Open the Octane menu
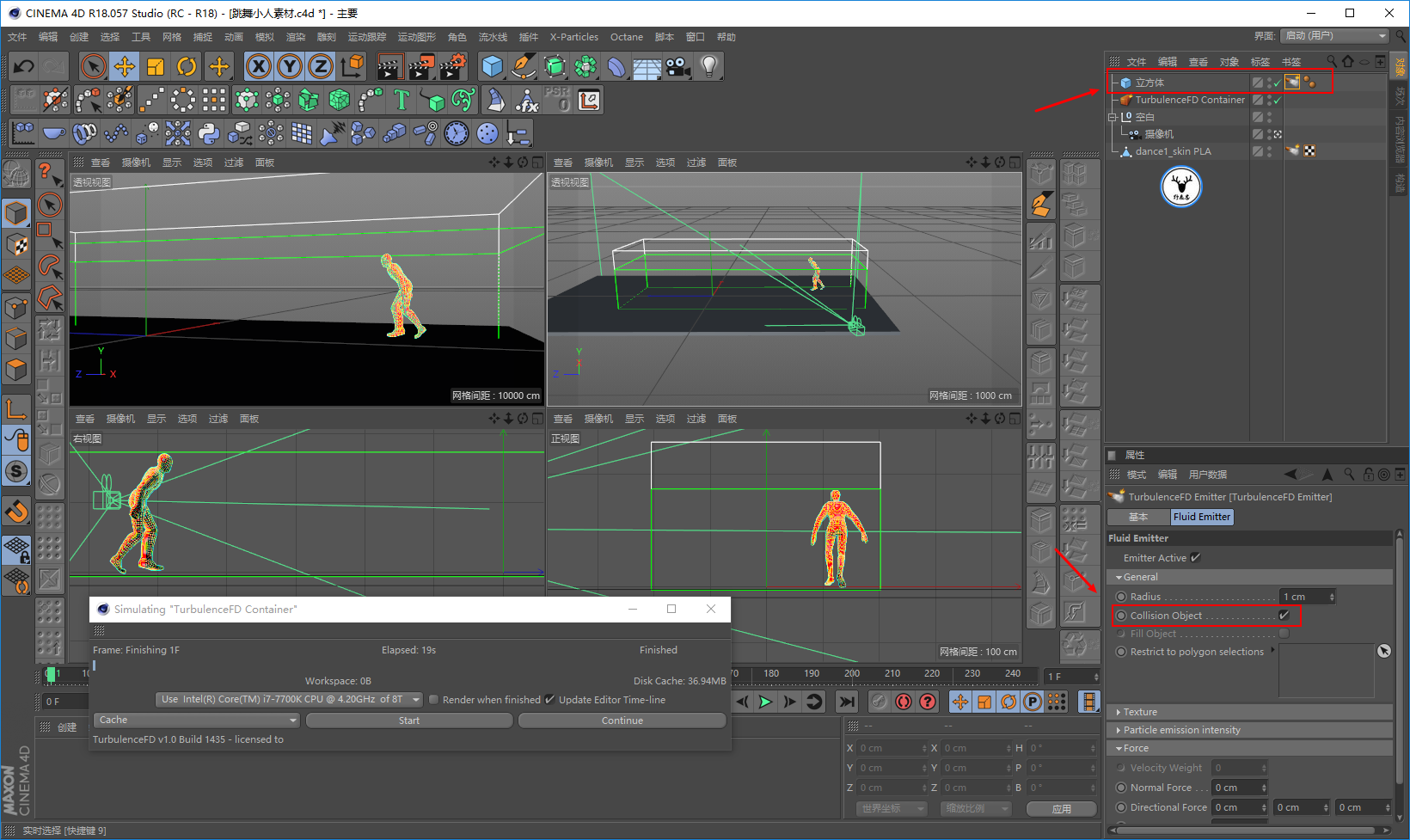This screenshot has height=840, width=1410. tap(627, 37)
